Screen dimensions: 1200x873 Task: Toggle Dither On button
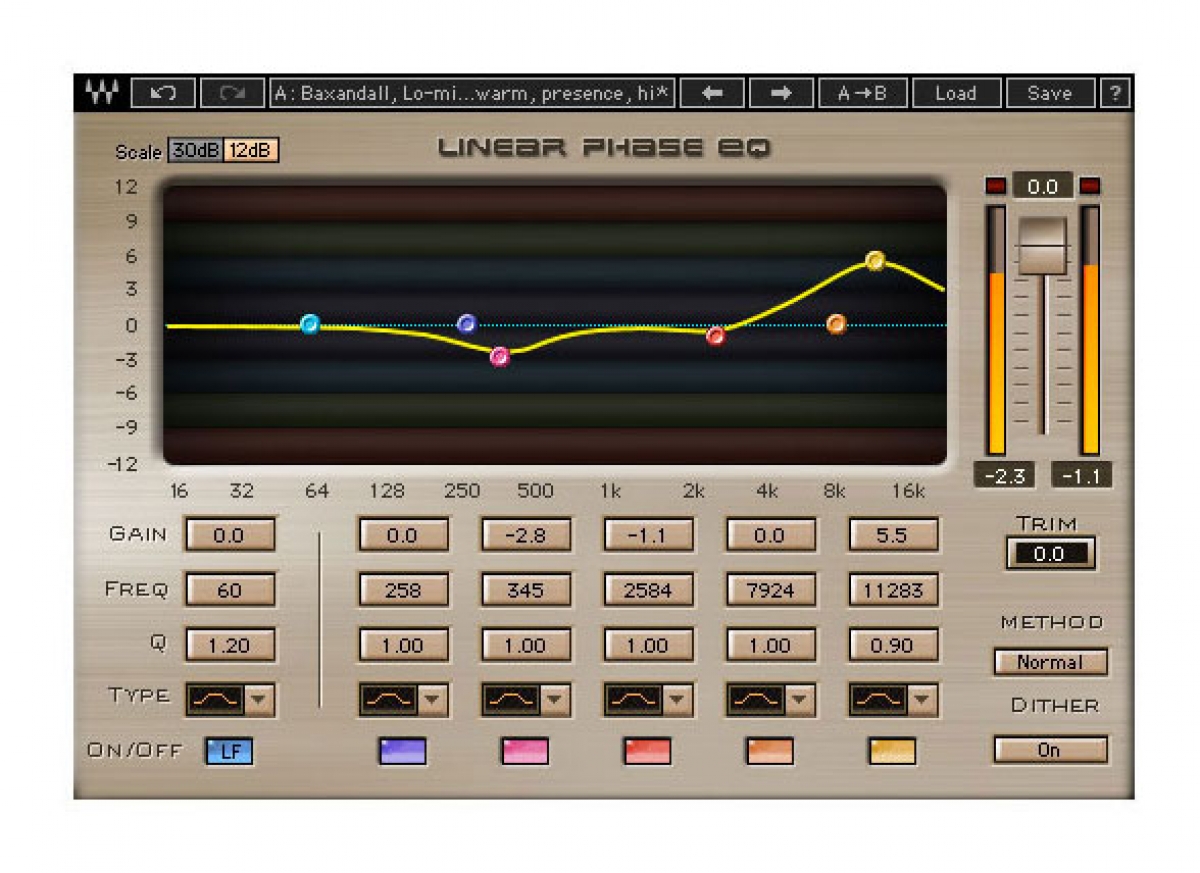(1050, 750)
